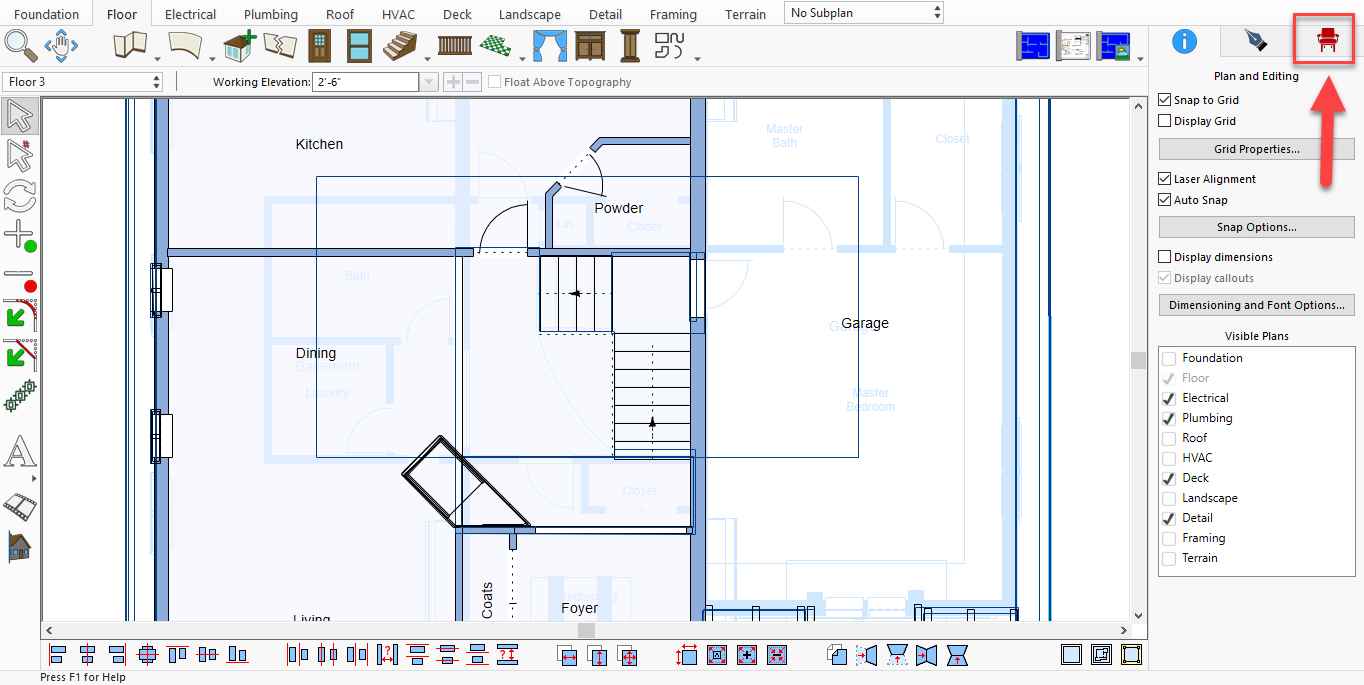Enable the Display dimensions checkbox

(1165, 257)
